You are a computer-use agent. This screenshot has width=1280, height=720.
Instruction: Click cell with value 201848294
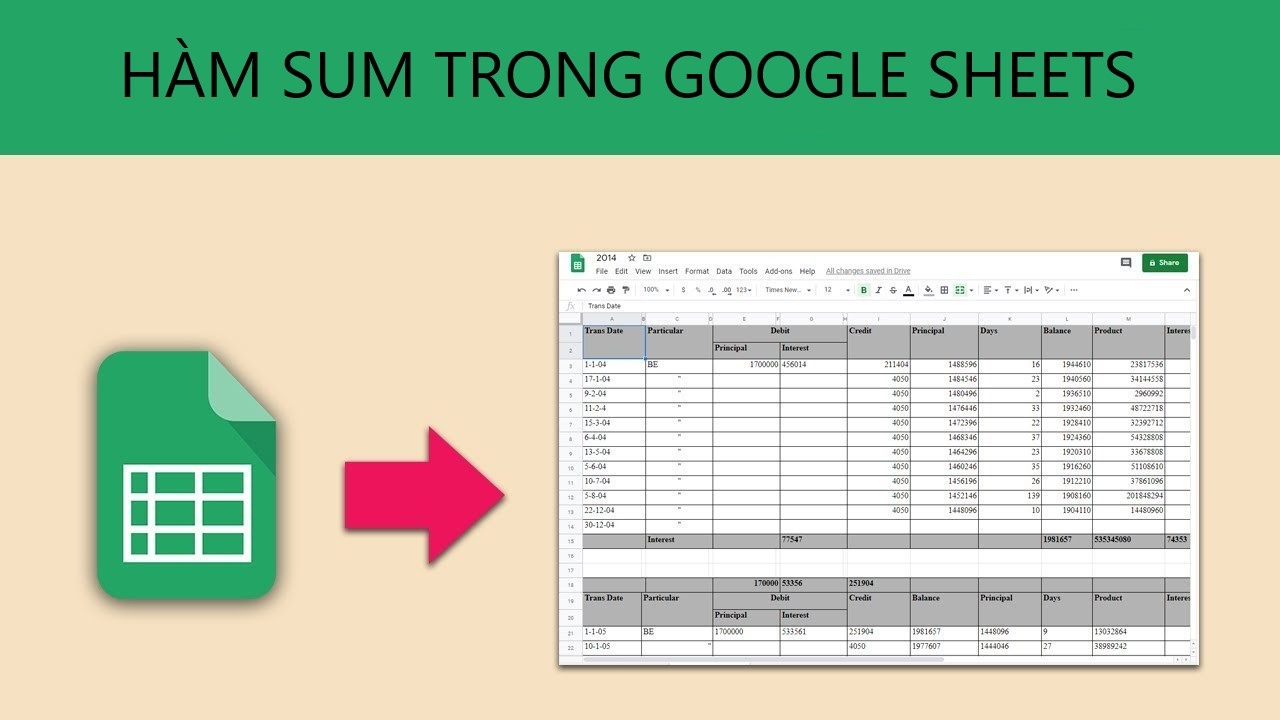click(1128, 496)
